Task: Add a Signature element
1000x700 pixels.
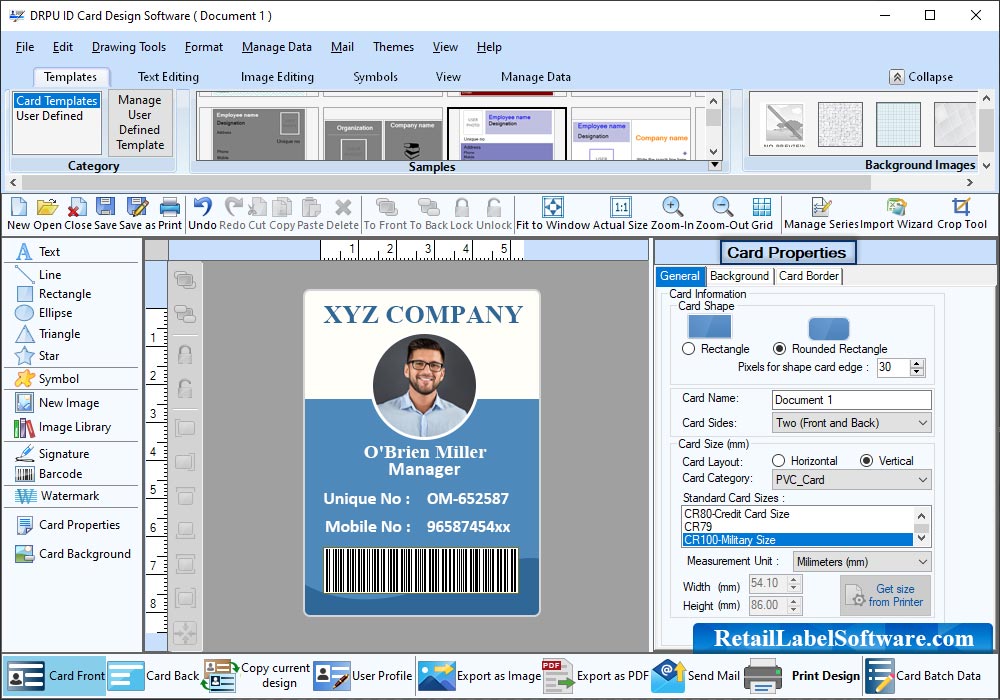Action: coord(52,454)
